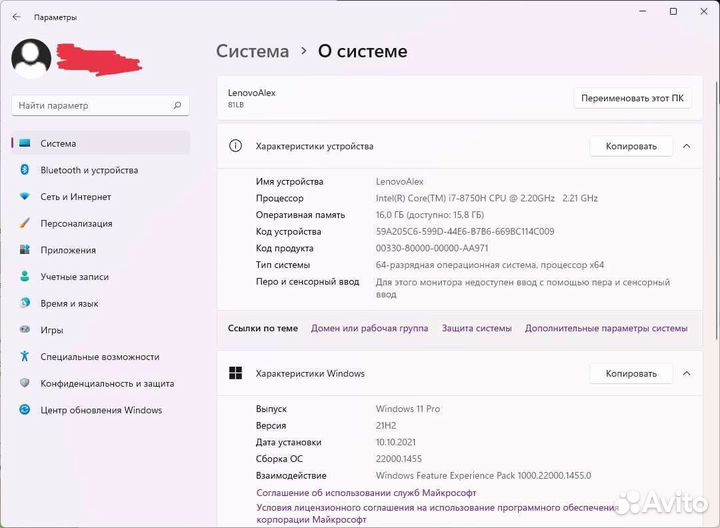The height and width of the screenshot is (528, 720).
Task: Click the Учетные записи person icon
Action: pyautogui.click(x=25, y=276)
